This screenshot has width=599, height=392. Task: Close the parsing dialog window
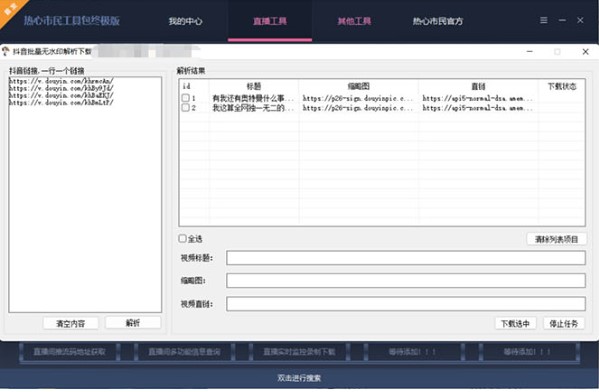pyautogui.click(x=585, y=52)
